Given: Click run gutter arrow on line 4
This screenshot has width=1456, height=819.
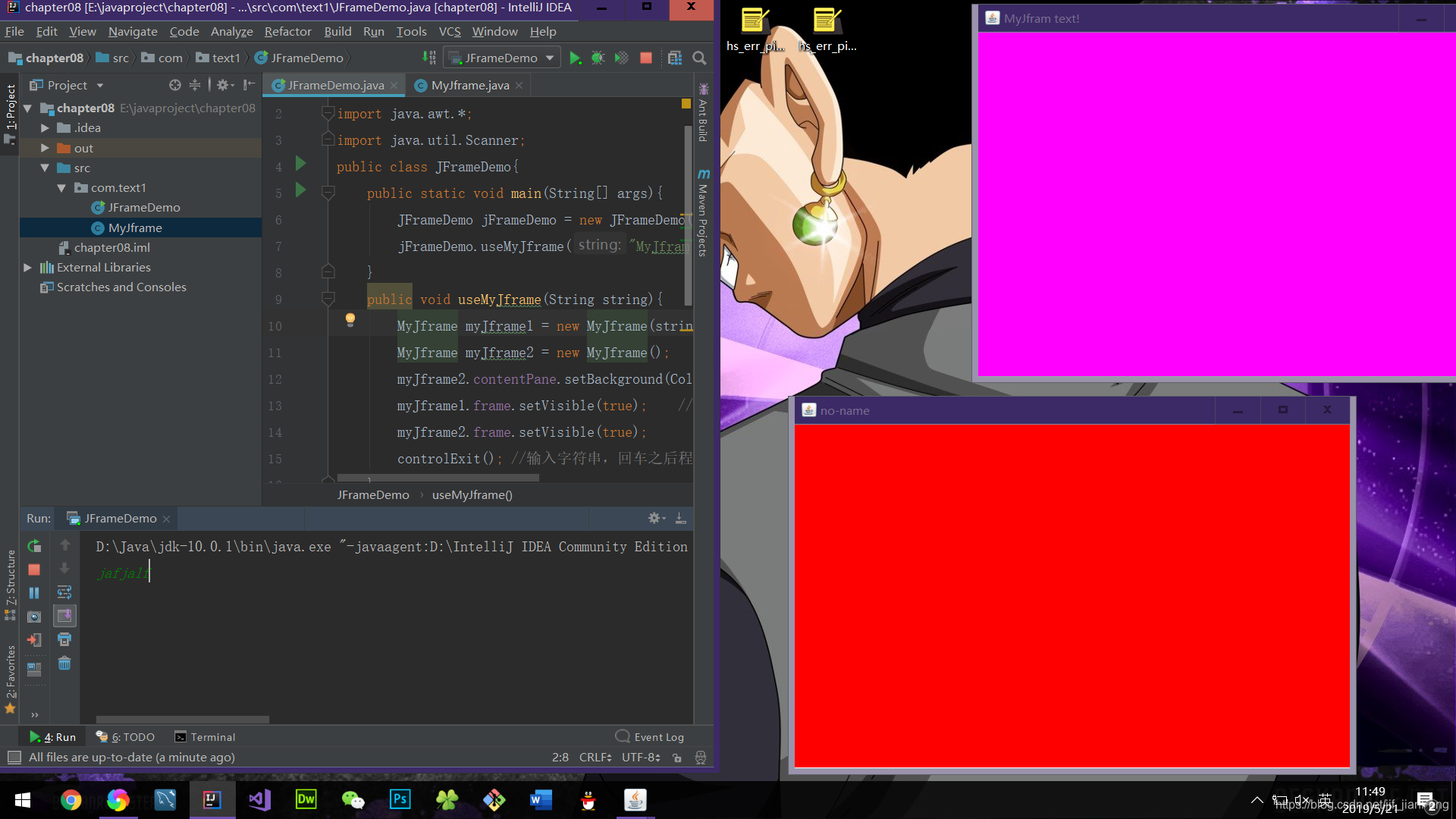Looking at the screenshot, I should pos(300,164).
